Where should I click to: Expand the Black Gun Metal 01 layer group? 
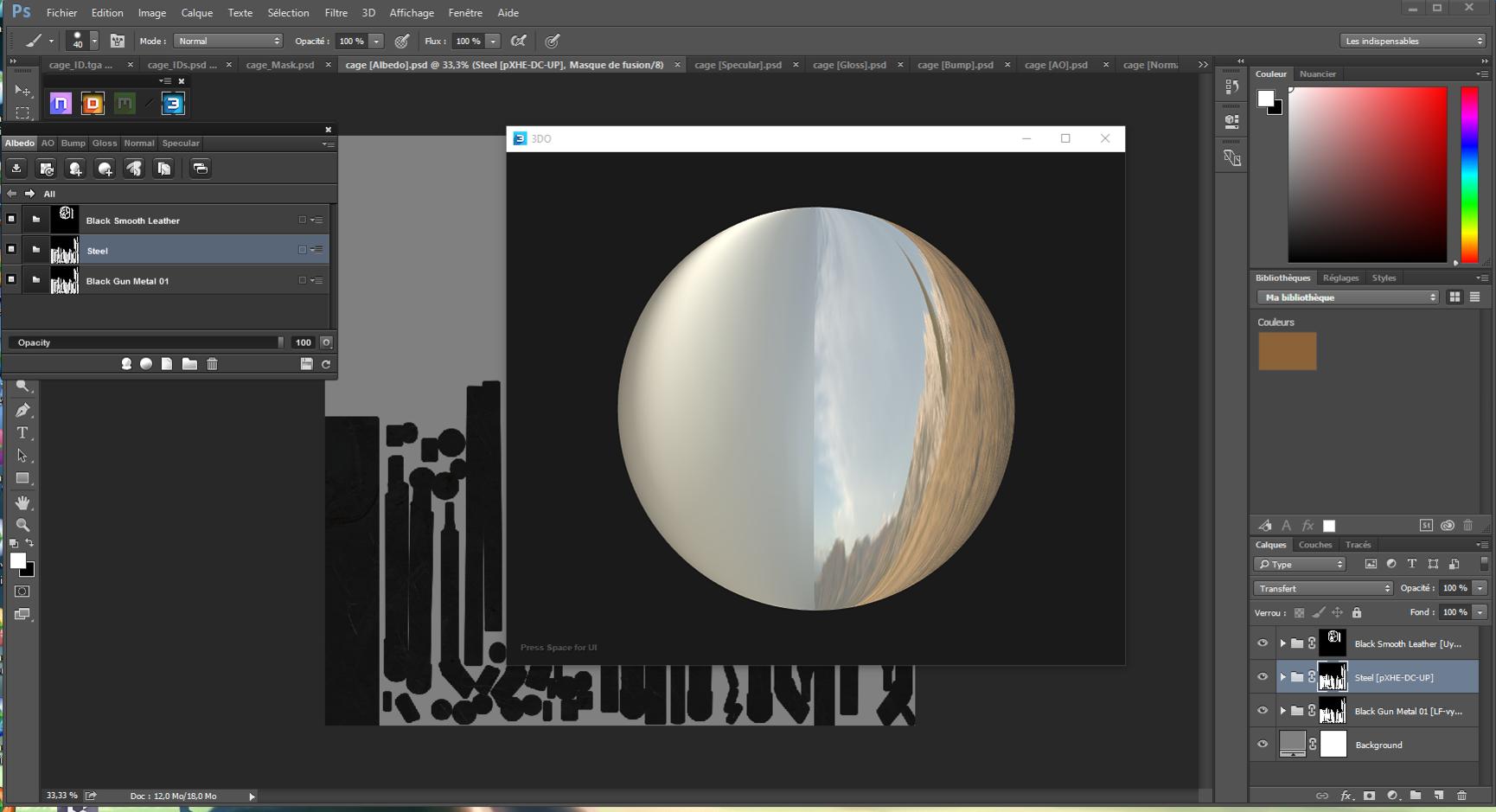pos(1282,711)
